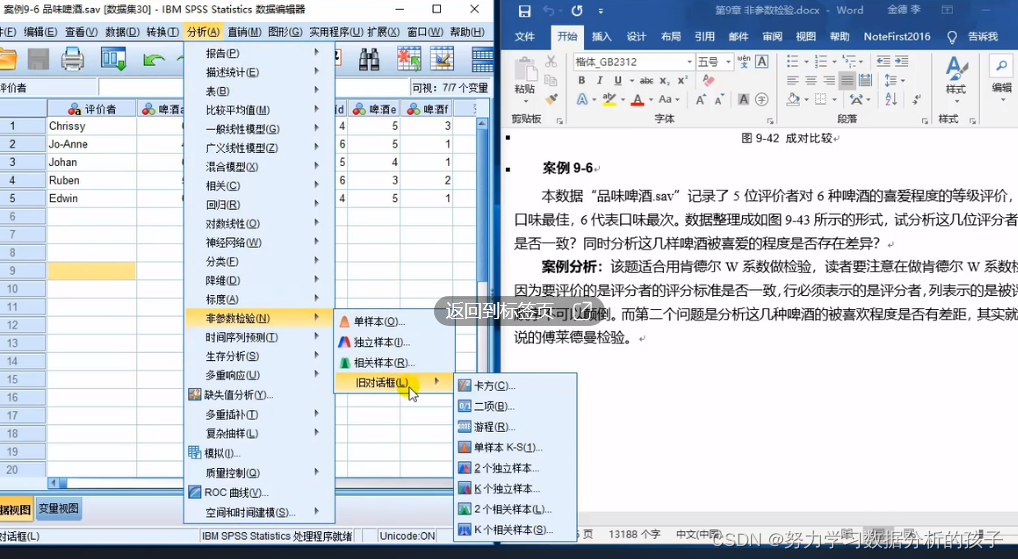Click the Word save icon in title bar

[525, 10]
